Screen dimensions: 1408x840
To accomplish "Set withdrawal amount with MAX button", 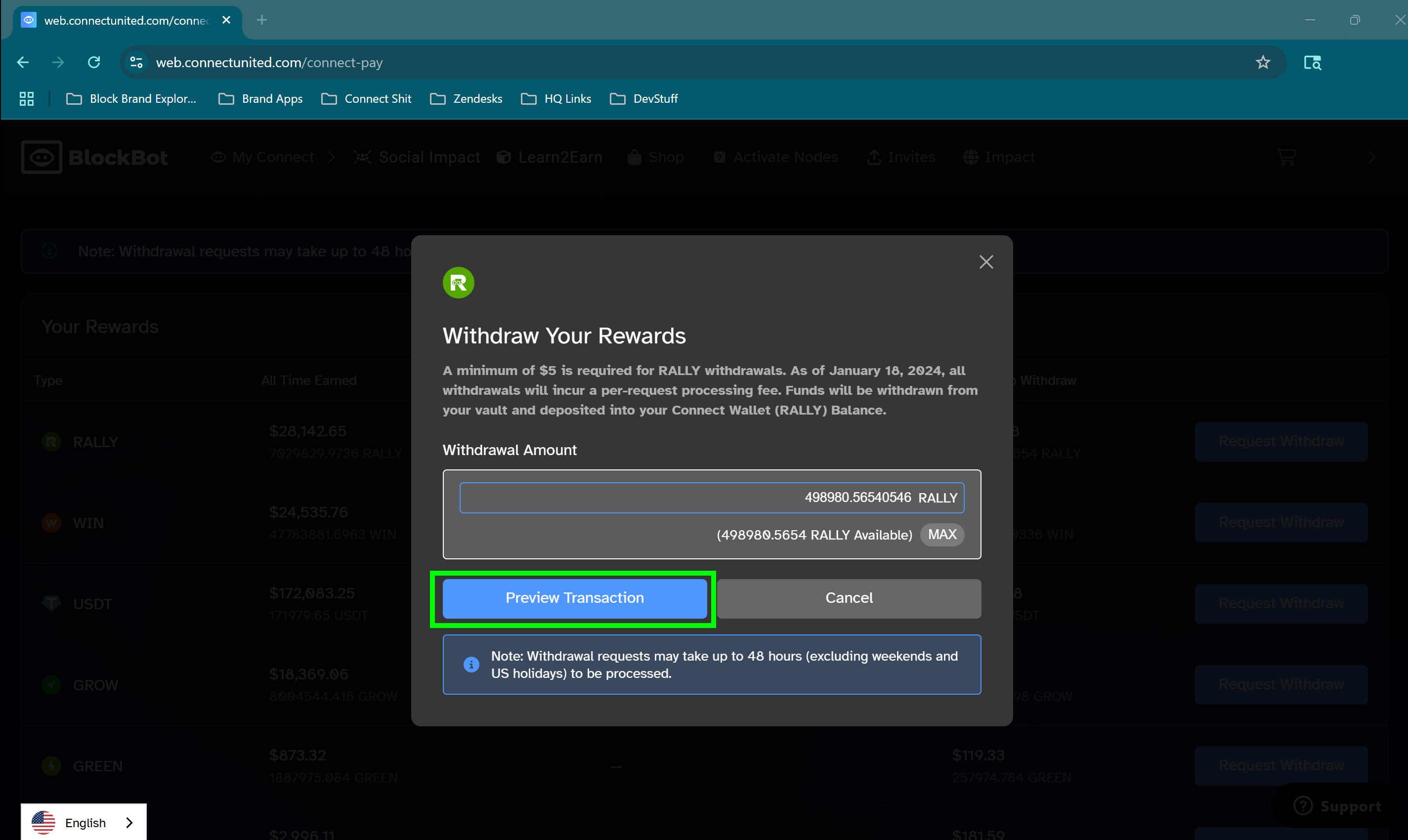I will [x=942, y=534].
